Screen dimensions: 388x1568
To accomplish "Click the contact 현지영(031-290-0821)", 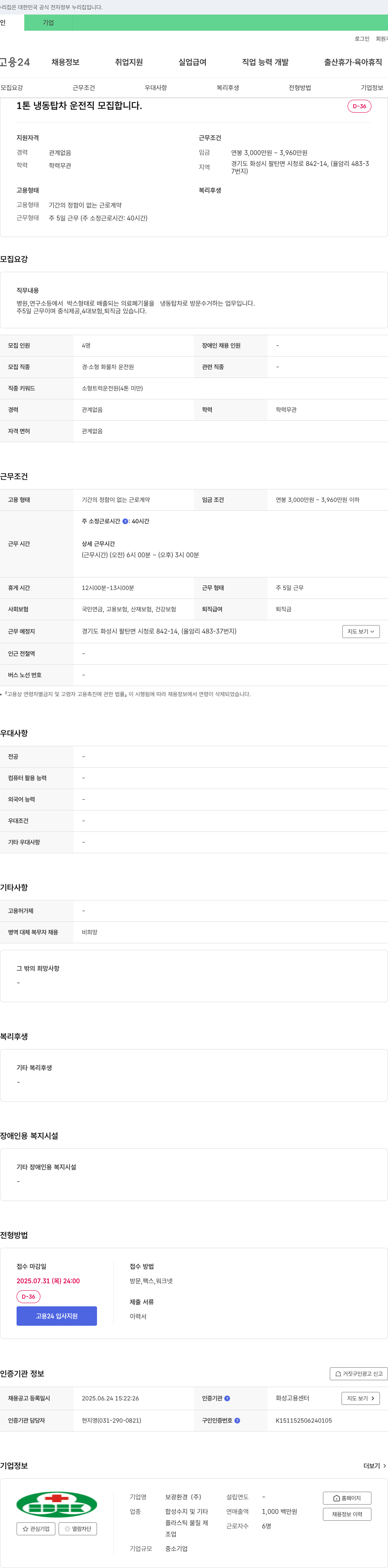I will [112, 1420].
